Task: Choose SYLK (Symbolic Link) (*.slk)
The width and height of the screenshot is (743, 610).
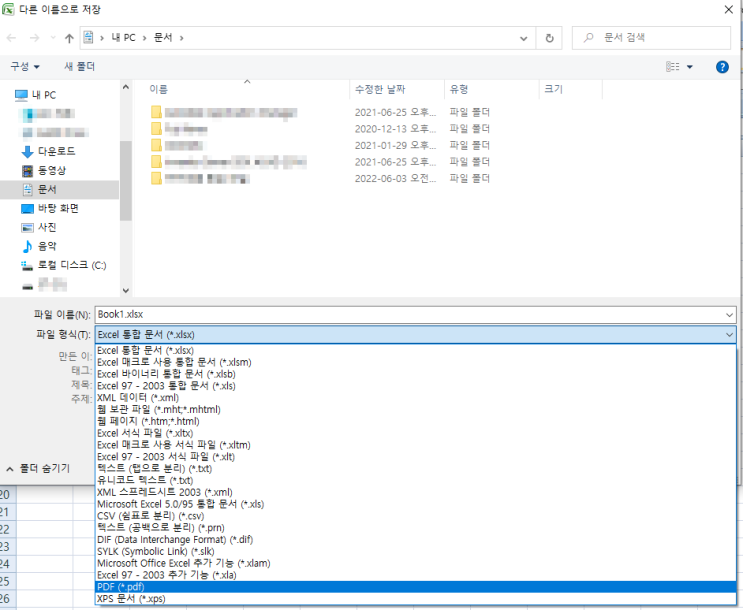Action: pos(416,551)
